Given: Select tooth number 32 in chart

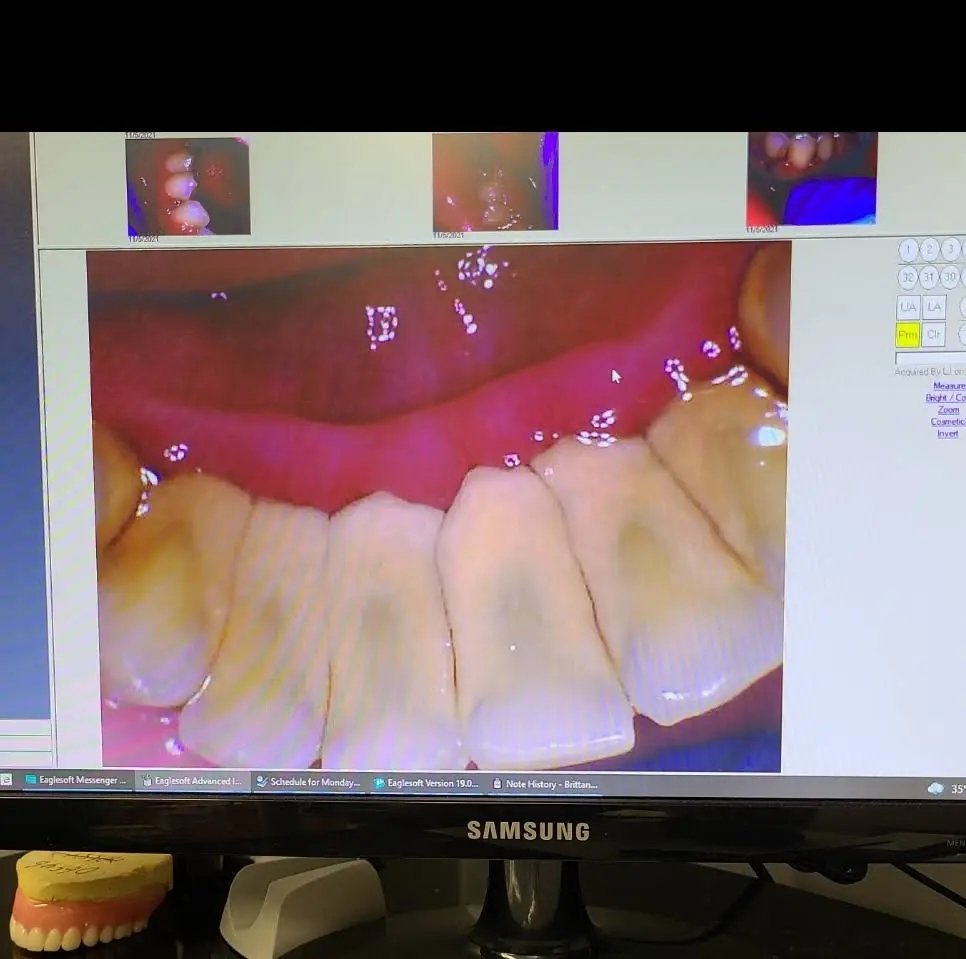Looking at the screenshot, I should (x=908, y=277).
